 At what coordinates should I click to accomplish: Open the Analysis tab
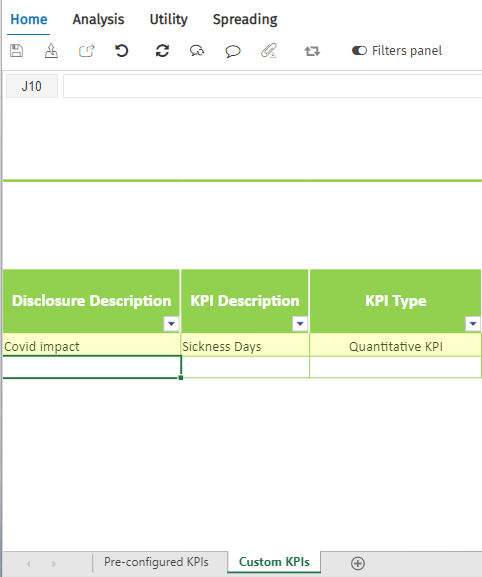98,19
